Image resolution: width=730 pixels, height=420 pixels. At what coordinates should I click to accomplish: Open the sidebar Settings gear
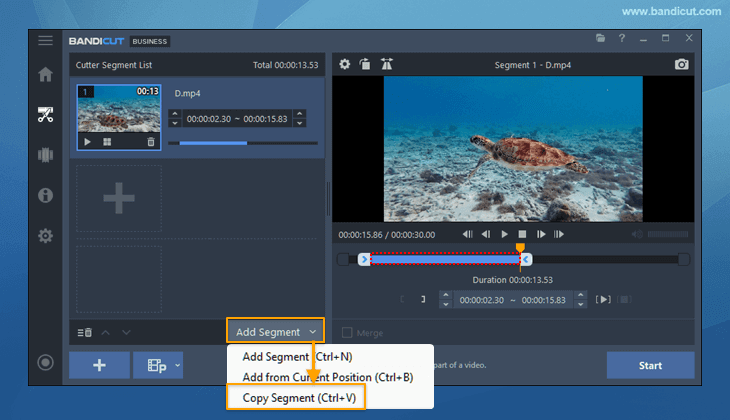[x=45, y=236]
